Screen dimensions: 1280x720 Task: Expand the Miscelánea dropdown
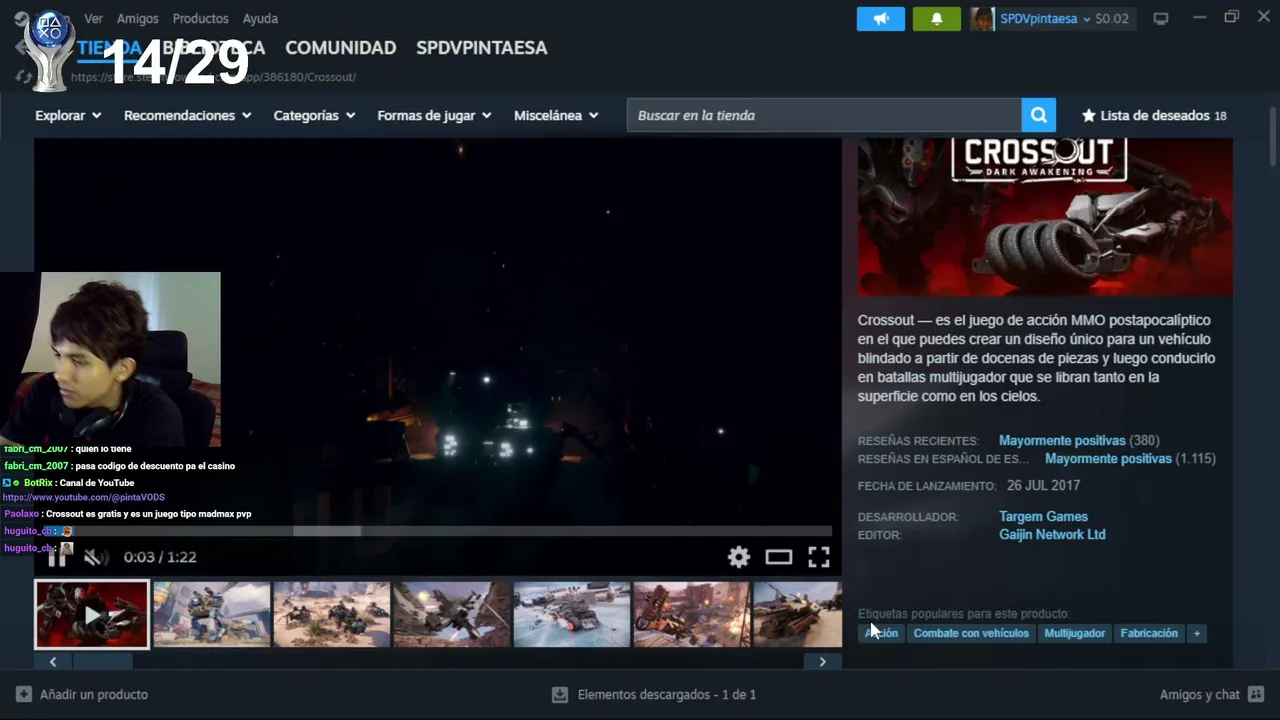(556, 115)
